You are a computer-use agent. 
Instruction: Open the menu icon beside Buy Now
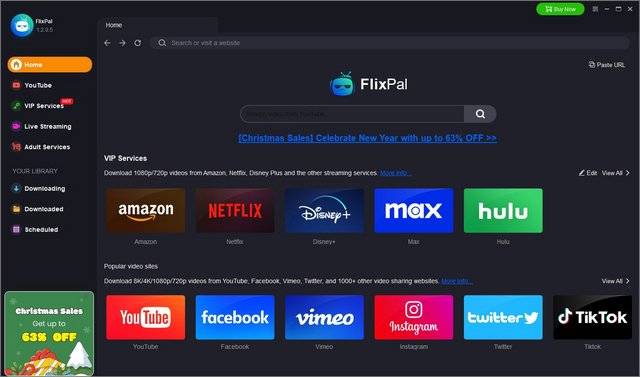coord(595,9)
